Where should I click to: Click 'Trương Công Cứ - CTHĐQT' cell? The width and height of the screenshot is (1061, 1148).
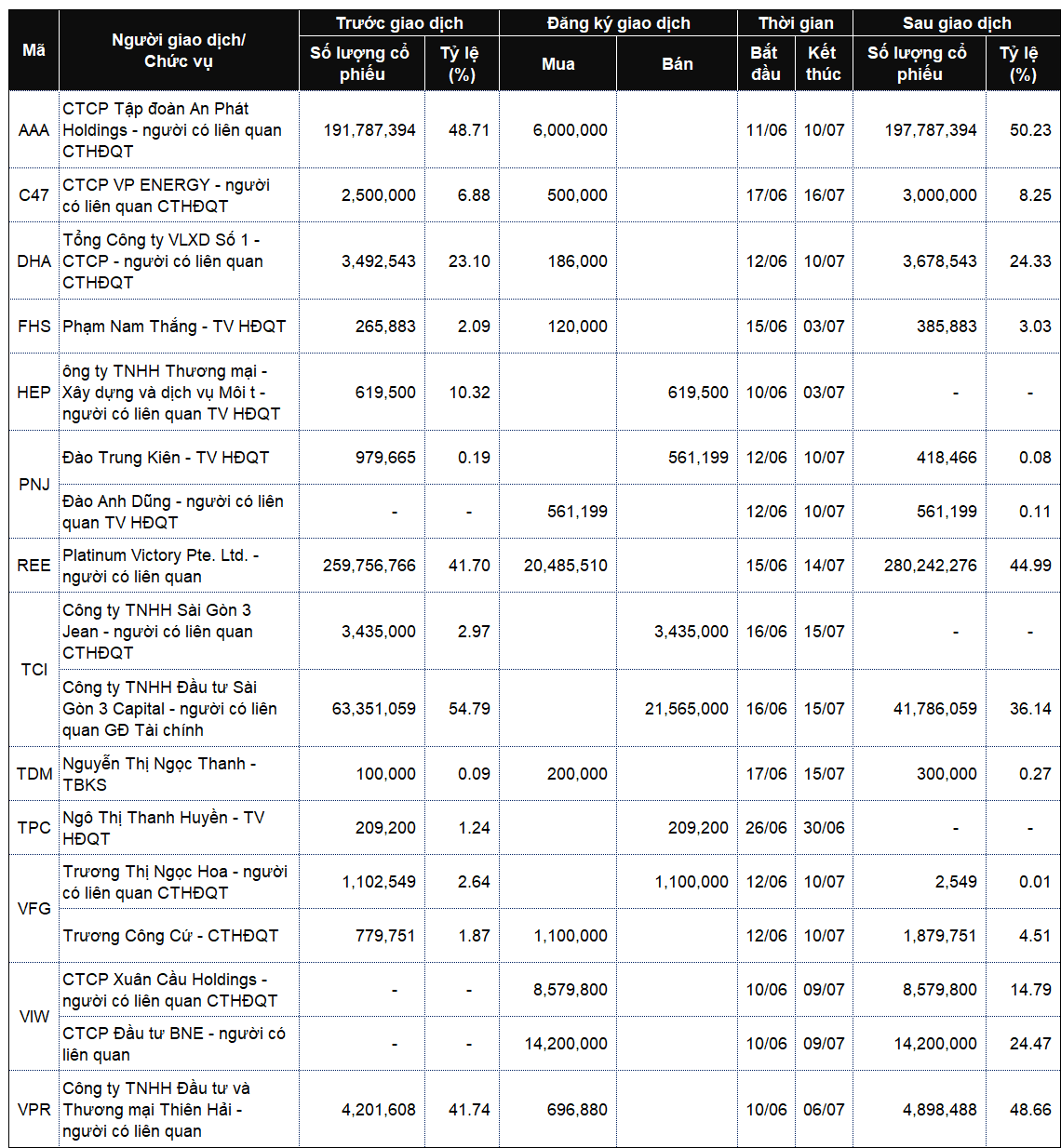pos(179,936)
